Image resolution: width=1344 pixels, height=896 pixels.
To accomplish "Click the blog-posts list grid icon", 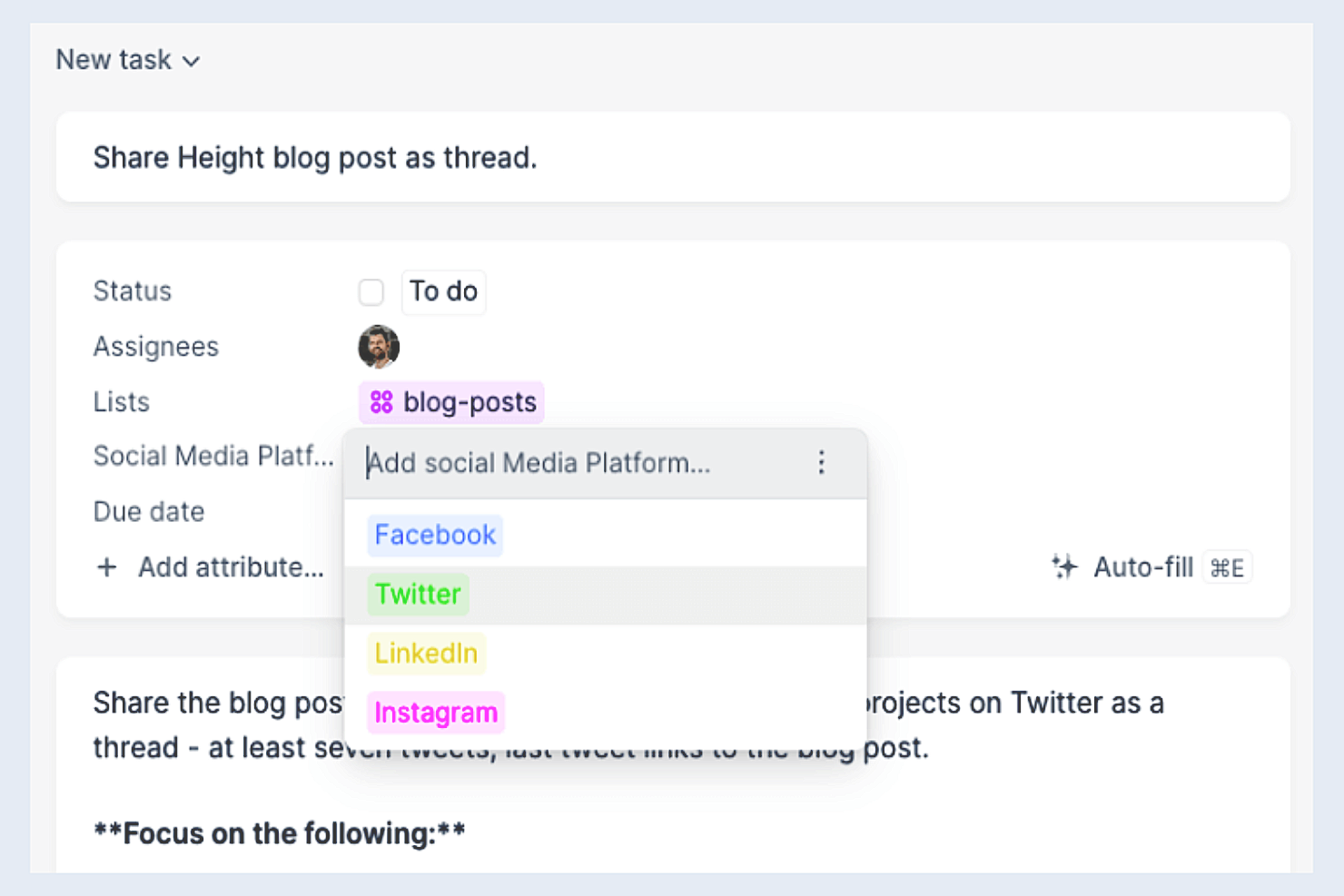I will tap(381, 402).
